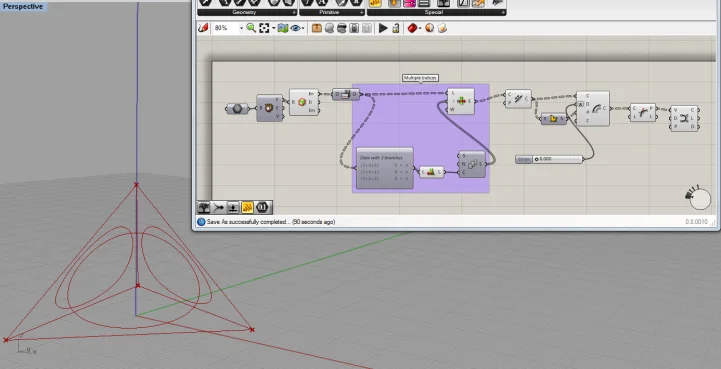Screen dimensions: 721x369
Task: Open the 80% zoom level dropdown
Action: pyautogui.click(x=228, y=29)
